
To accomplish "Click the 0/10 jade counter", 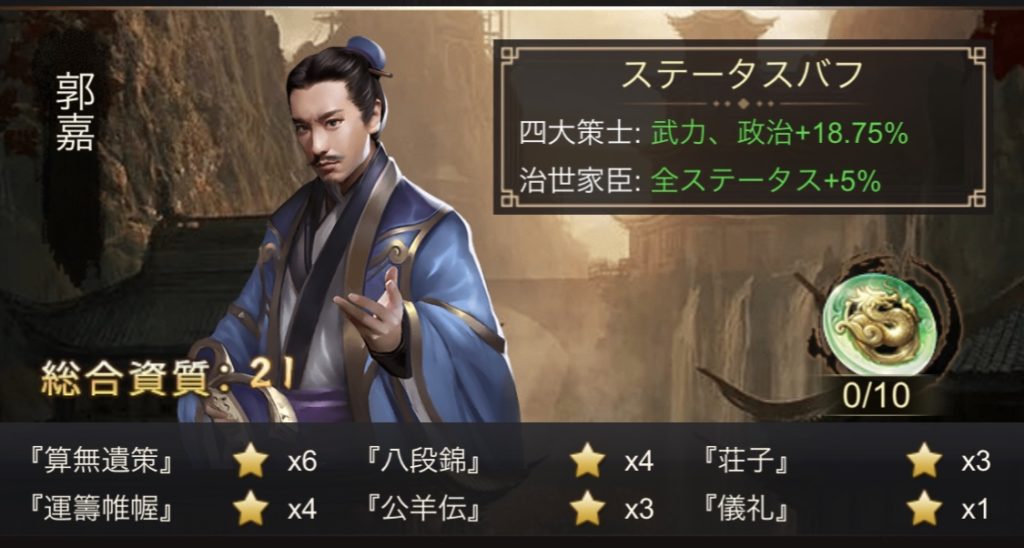I will pyautogui.click(x=876, y=395).
